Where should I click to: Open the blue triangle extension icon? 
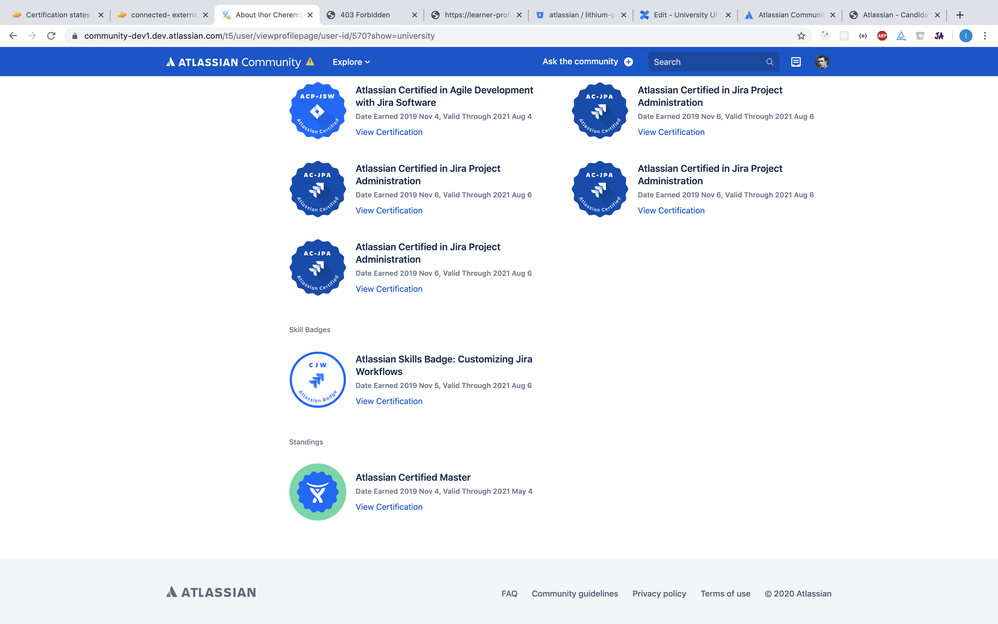coord(901,36)
